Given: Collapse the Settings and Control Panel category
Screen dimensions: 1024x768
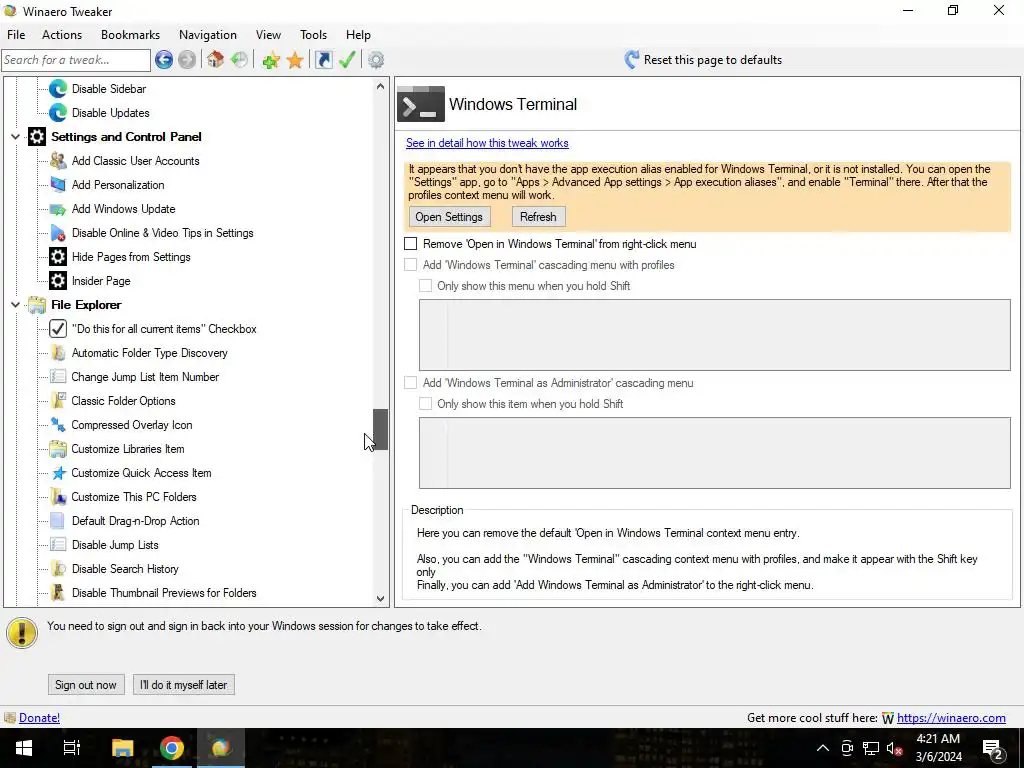Looking at the screenshot, I should pyautogui.click(x=16, y=137).
